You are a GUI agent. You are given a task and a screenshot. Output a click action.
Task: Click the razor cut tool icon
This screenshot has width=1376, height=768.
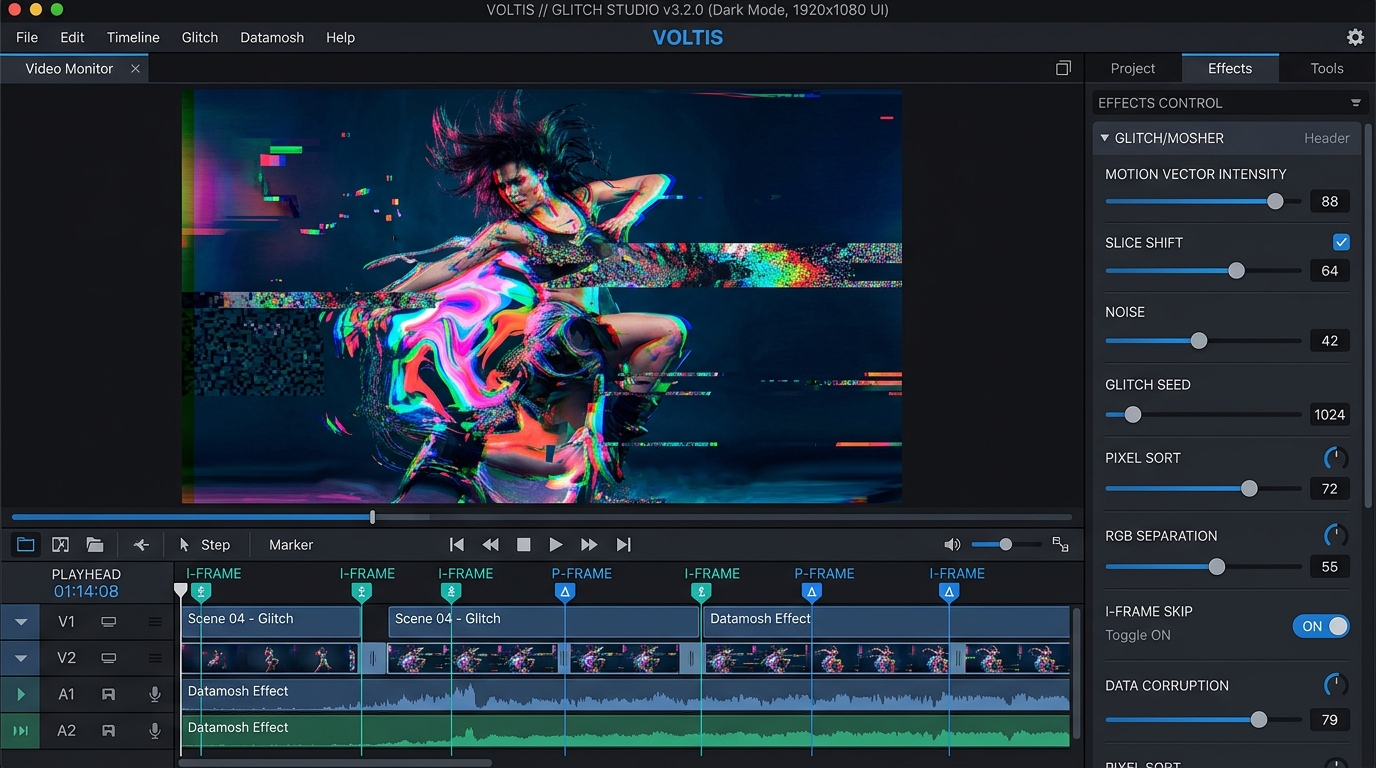tap(141, 545)
